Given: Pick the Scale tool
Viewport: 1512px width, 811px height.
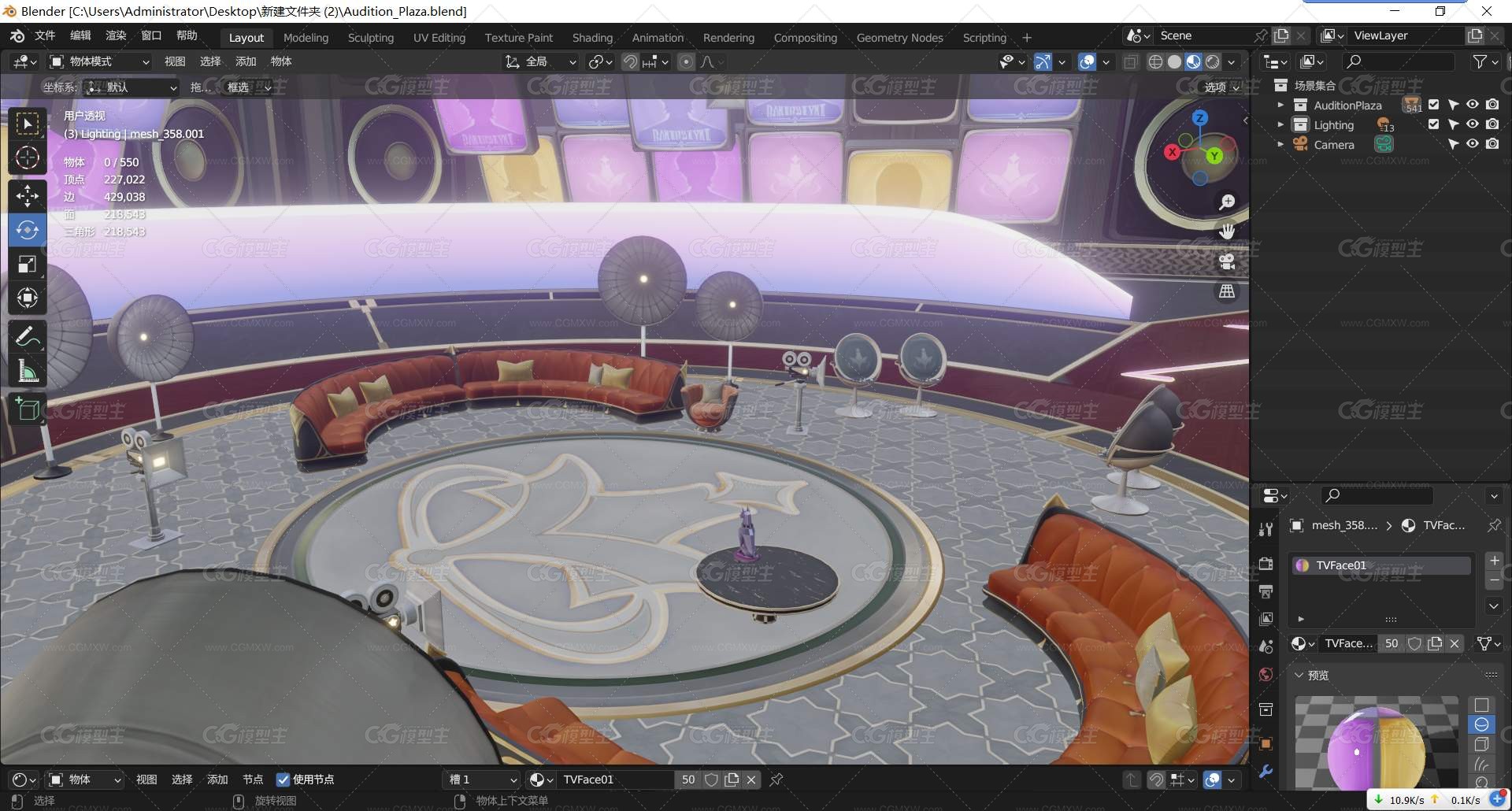Looking at the screenshot, I should [x=28, y=265].
